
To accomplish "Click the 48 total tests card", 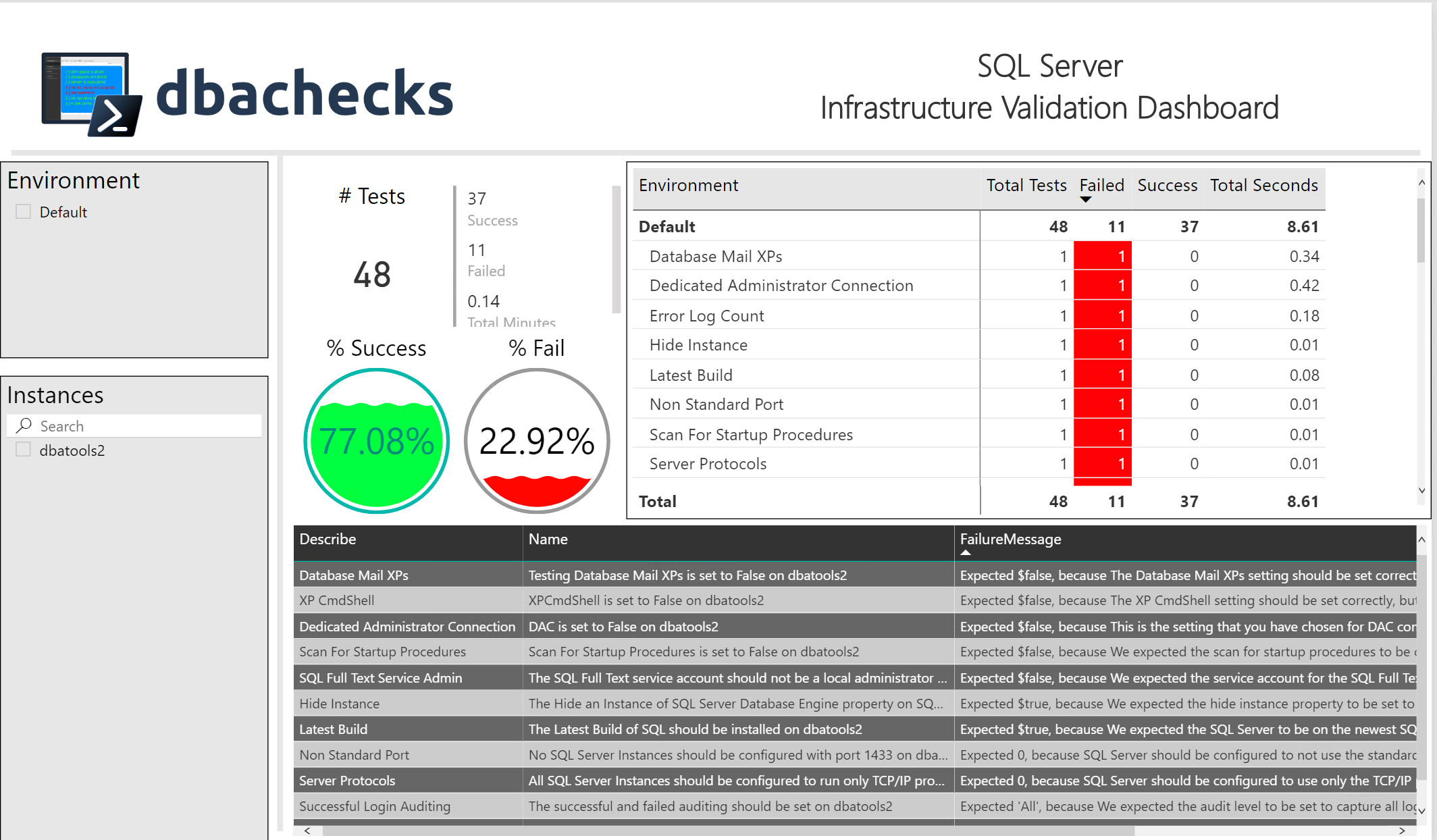I will click(x=372, y=274).
